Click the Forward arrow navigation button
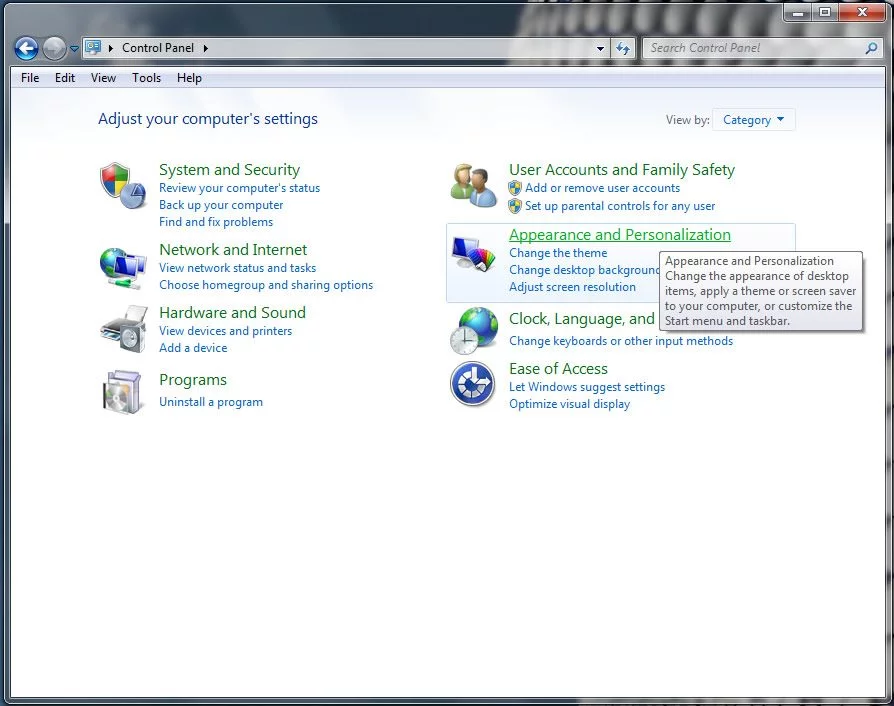This screenshot has height=706, width=894. (54, 48)
